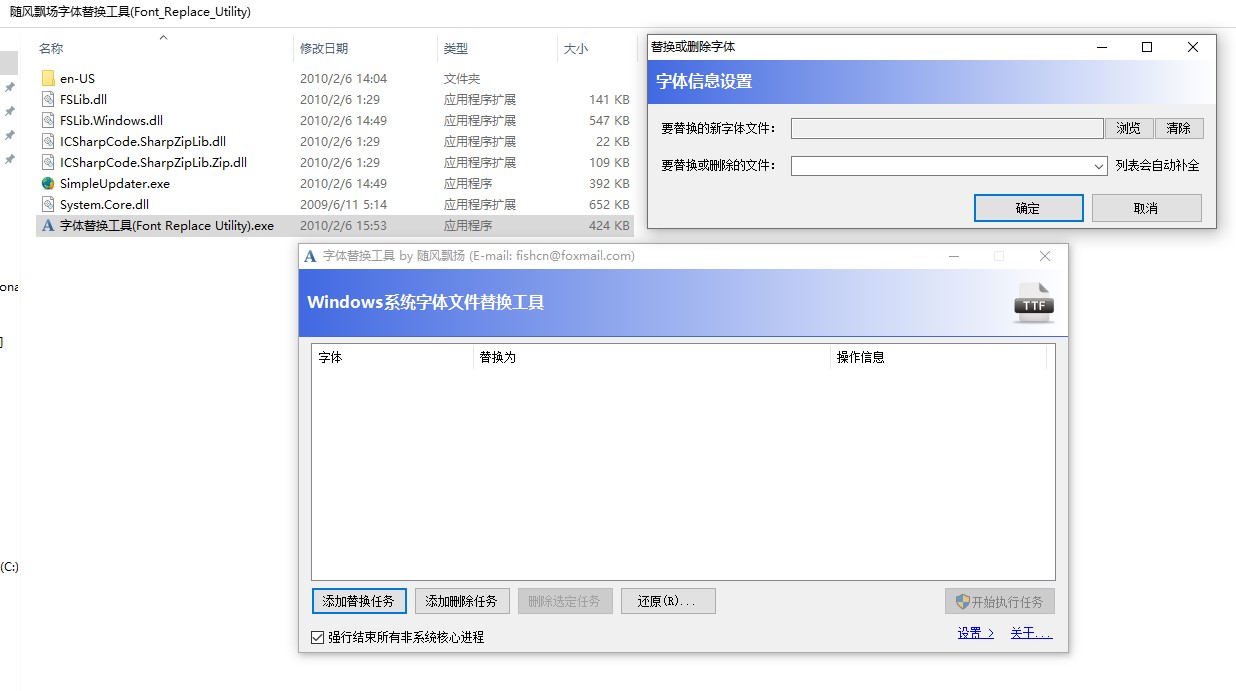Screen dimensions: 1236x691
Task: Click 添加删除任务 button
Action: (x=462, y=601)
